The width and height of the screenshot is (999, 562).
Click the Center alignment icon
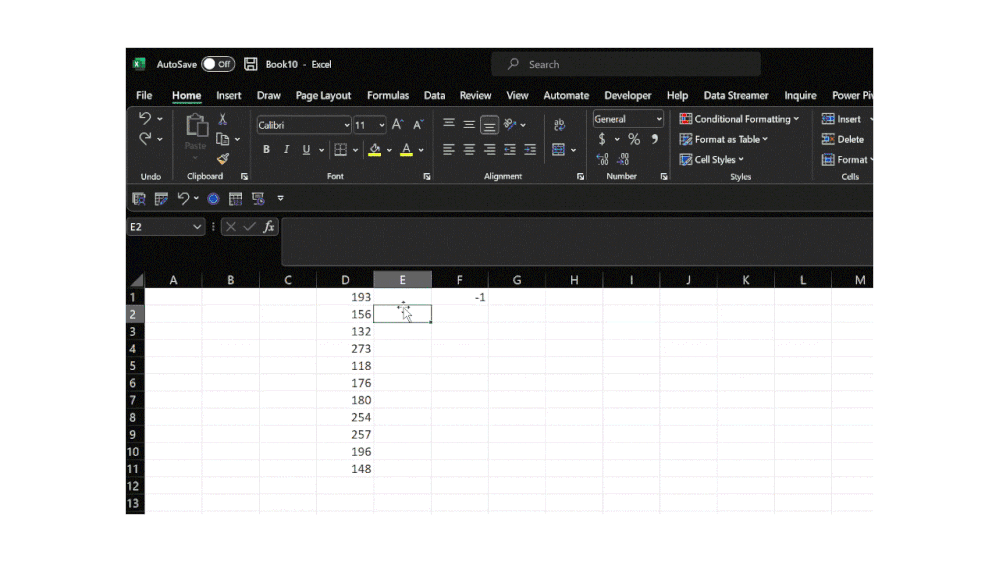(469, 150)
